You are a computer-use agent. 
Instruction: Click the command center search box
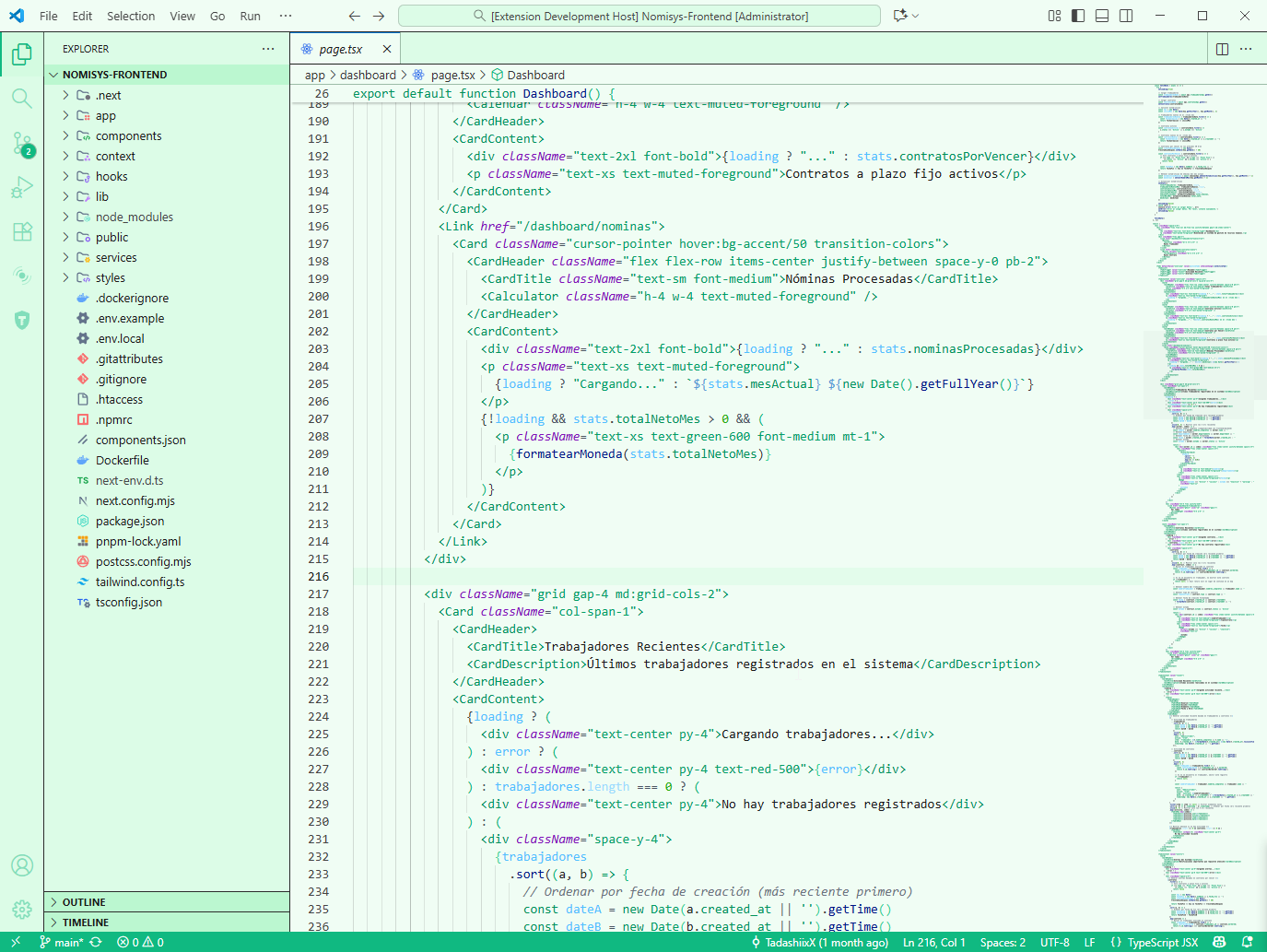639,16
